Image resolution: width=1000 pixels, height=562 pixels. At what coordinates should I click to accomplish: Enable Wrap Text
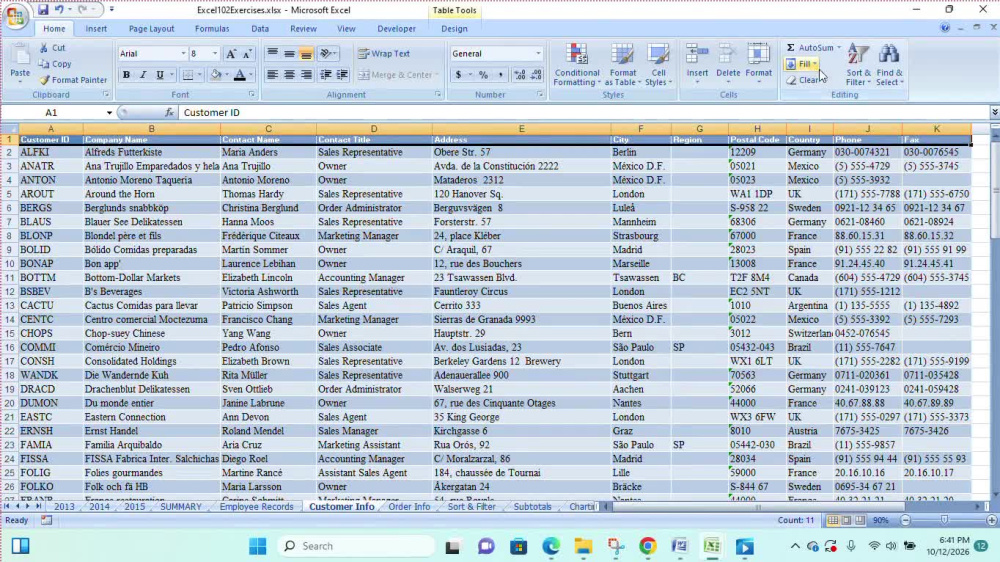point(384,54)
